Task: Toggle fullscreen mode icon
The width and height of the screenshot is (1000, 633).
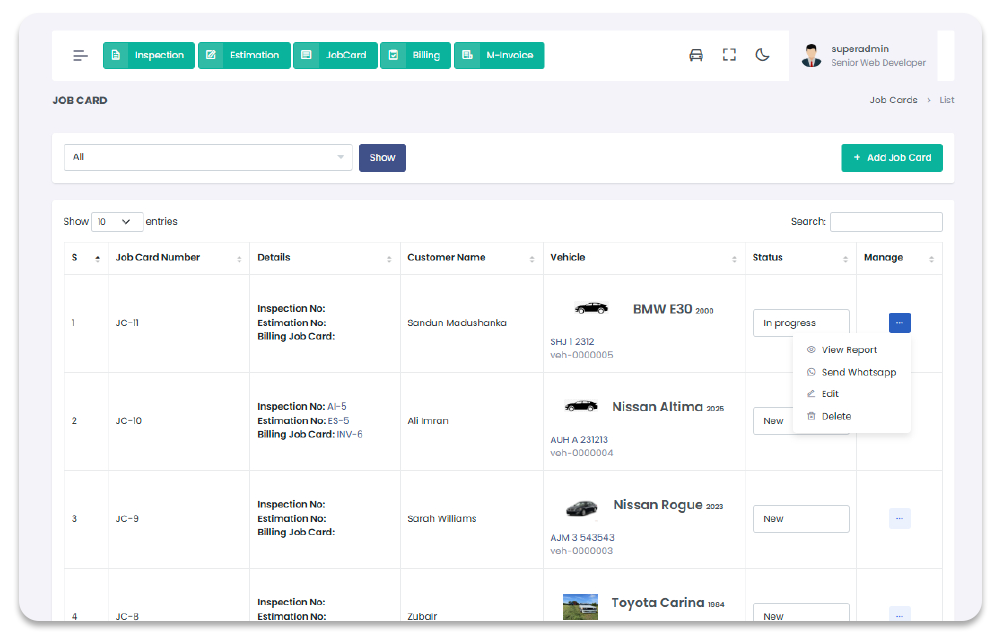Action: click(729, 56)
